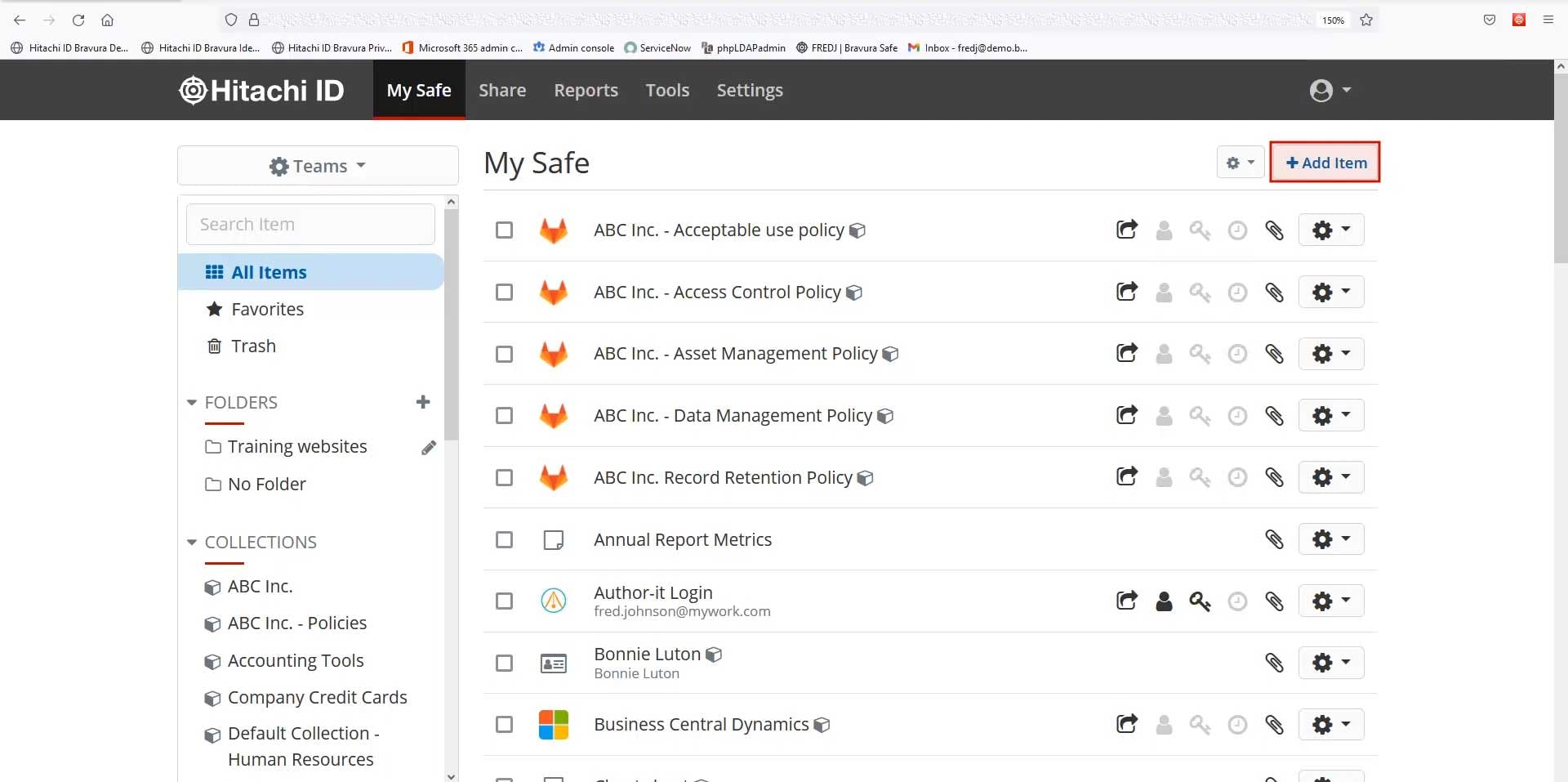Collapse the FOLDERS section
The width and height of the screenshot is (1568, 782).
[x=190, y=402]
